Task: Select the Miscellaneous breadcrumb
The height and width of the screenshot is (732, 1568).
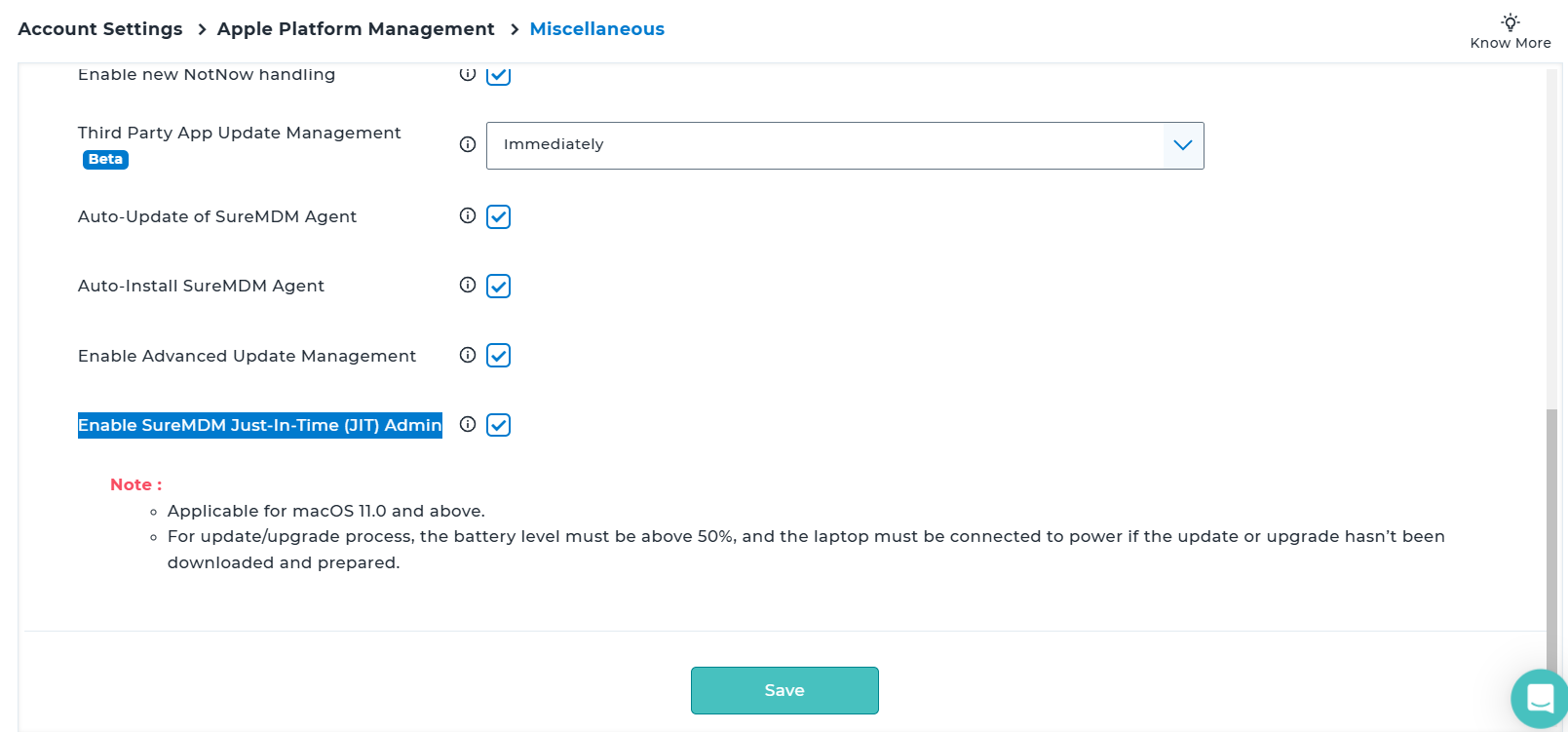Action: click(x=596, y=29)
